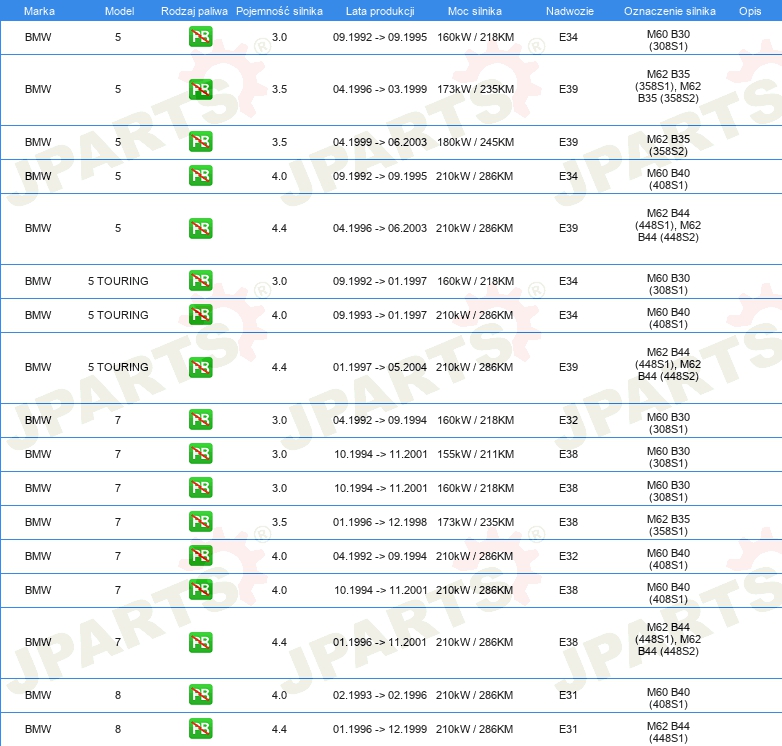Select the 04.1996 -> 03.1999 production years cell

pos(380,89)
